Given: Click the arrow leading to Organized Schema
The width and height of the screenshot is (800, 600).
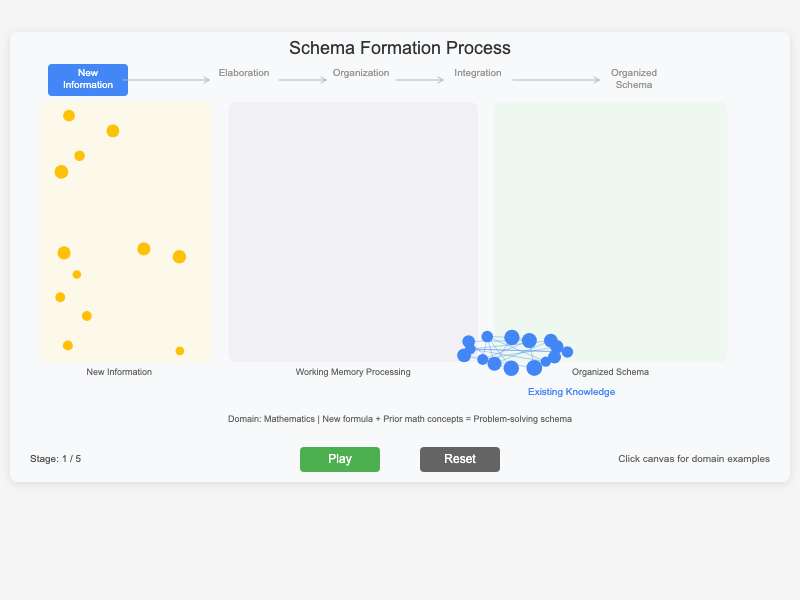Looking at the screenshot, I should point(555,78).
